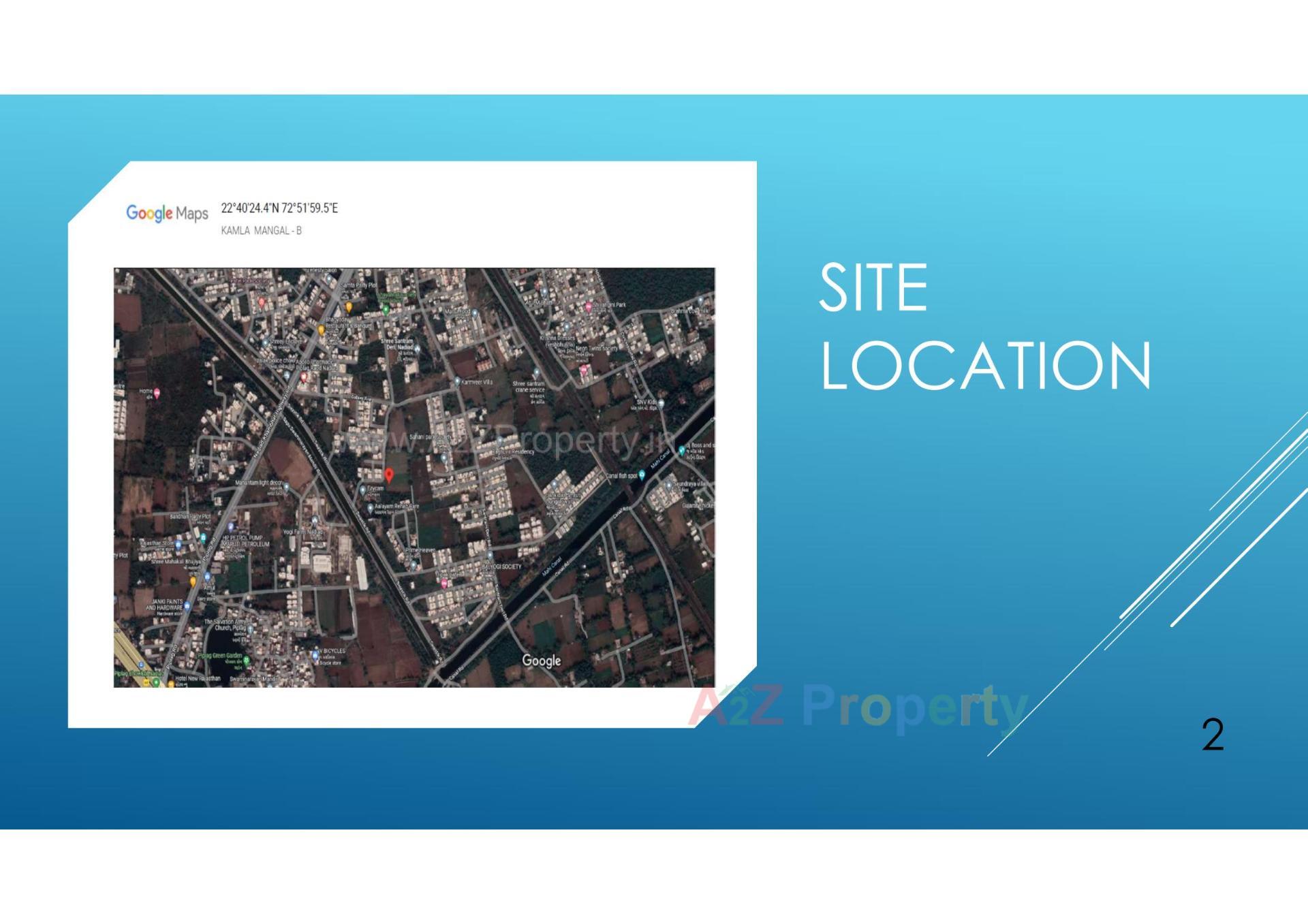Click the Erycam location marker
This screenshot has width=1308, height=924.
363,488
